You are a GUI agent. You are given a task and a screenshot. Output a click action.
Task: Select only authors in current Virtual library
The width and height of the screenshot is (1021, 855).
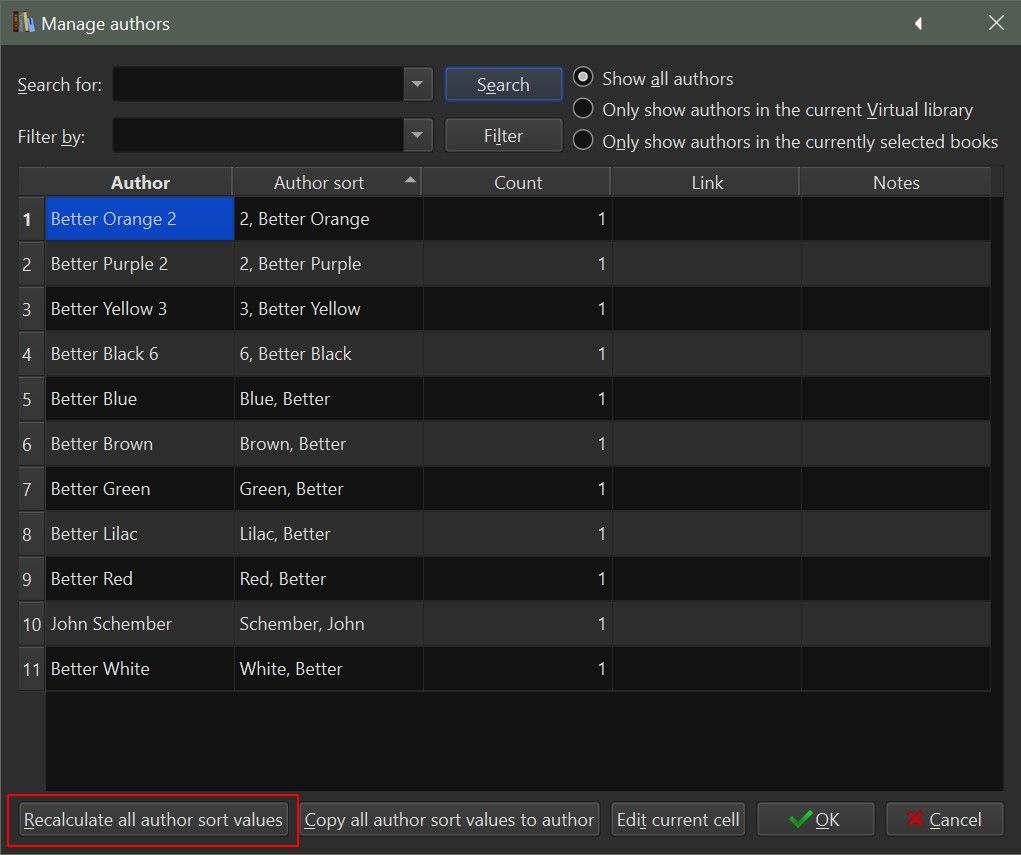[x=583, y=109]
